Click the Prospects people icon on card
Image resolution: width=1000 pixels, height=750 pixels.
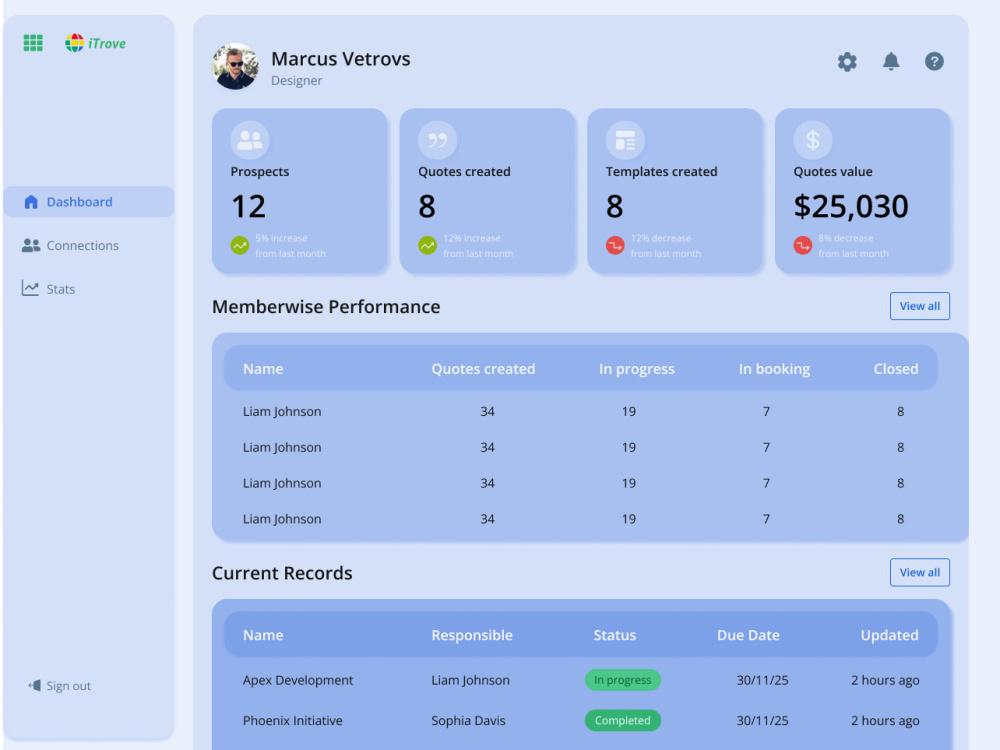pyautogui.click(x=250, y=140)
